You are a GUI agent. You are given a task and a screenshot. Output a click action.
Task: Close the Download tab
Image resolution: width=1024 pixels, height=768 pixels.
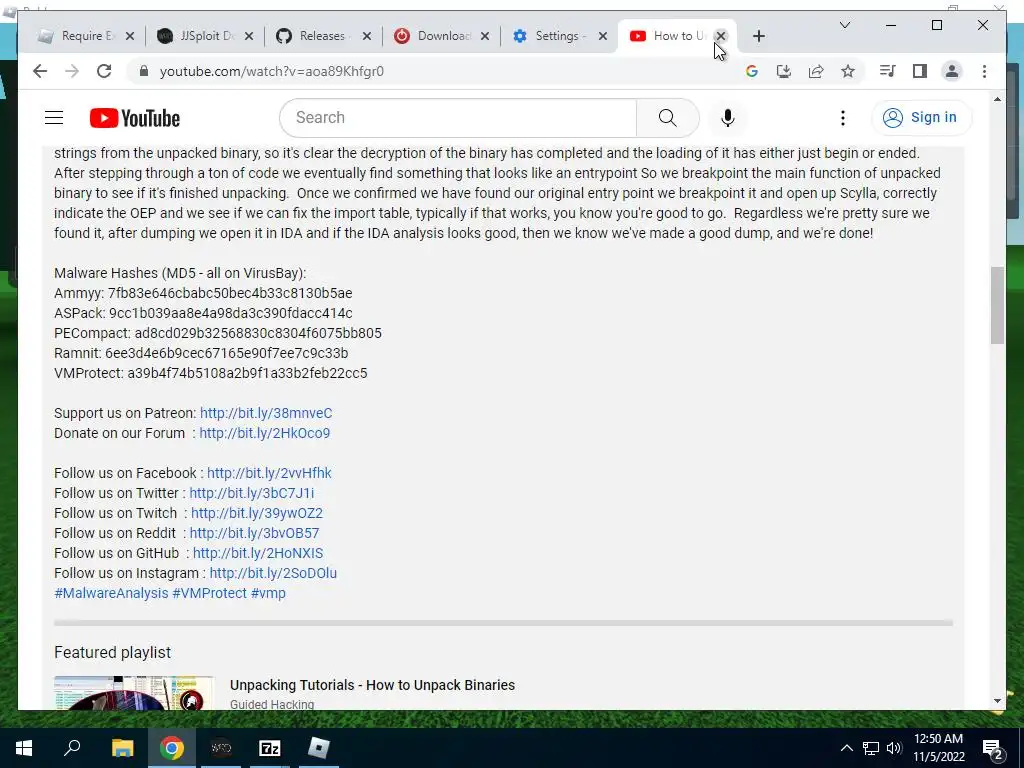pyautogui.click(x=485, y=36)
